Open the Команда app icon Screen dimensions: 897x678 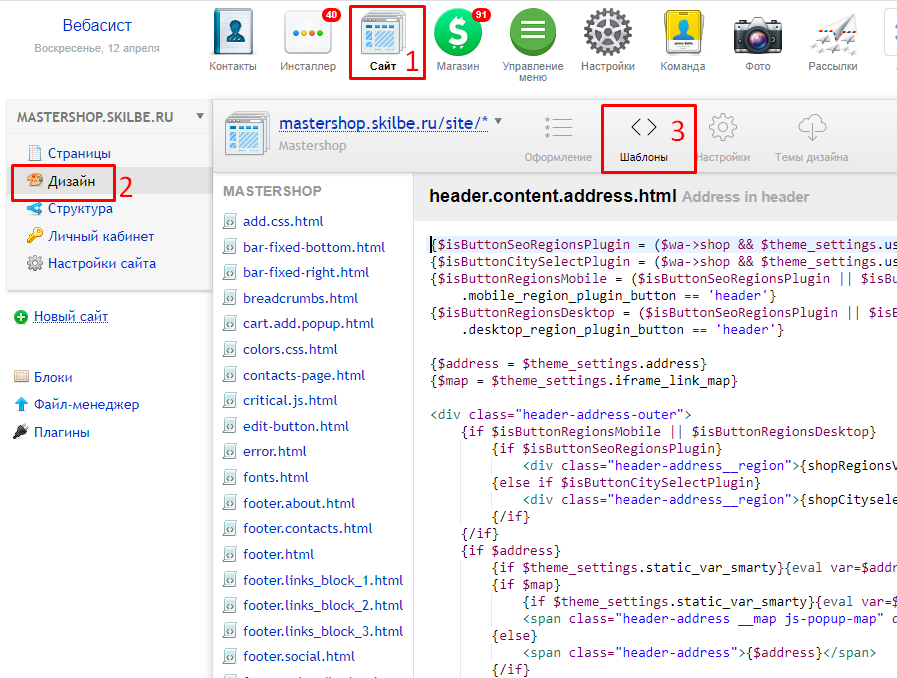pos(683,34)
